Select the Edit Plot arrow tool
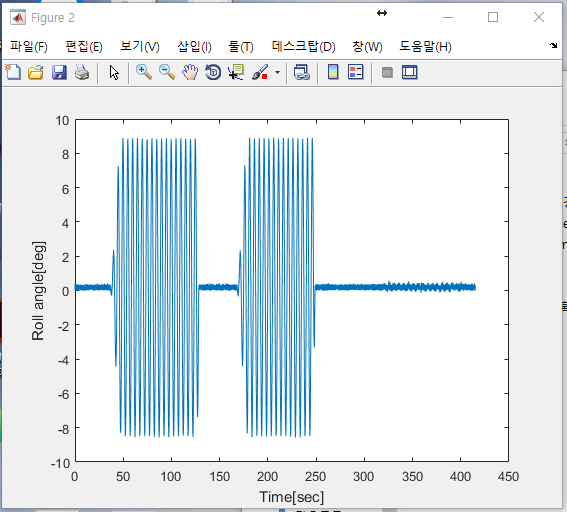 coord(114,72)
